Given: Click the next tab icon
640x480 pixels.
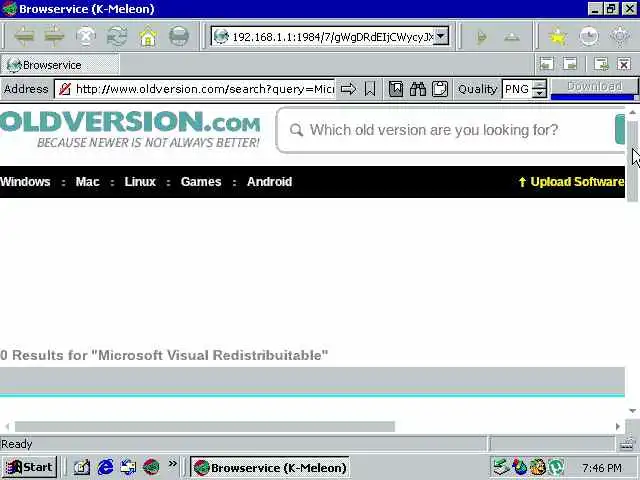Looking at the screenshot, I should 570,64.
